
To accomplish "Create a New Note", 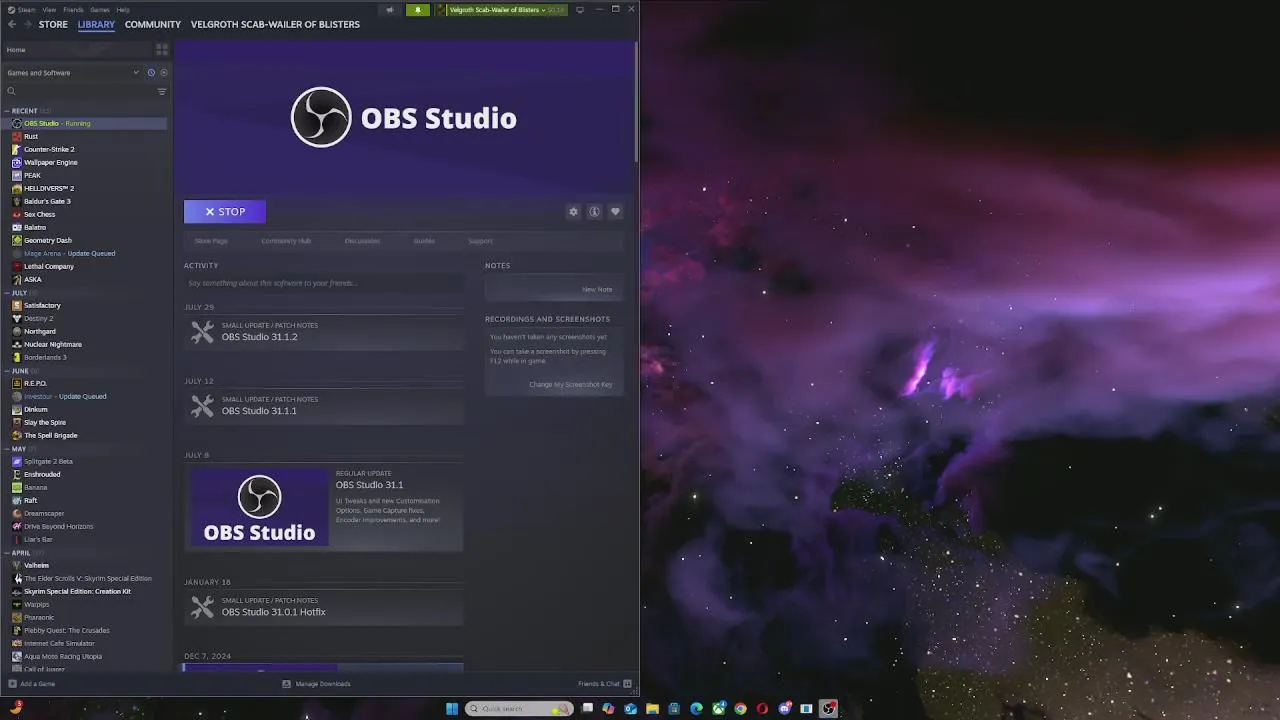I will click(597, 290).
